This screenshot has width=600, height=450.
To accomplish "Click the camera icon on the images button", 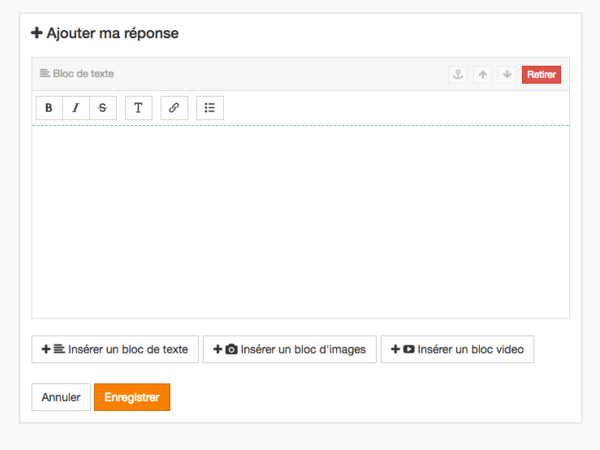I will (x=232, y=349).
